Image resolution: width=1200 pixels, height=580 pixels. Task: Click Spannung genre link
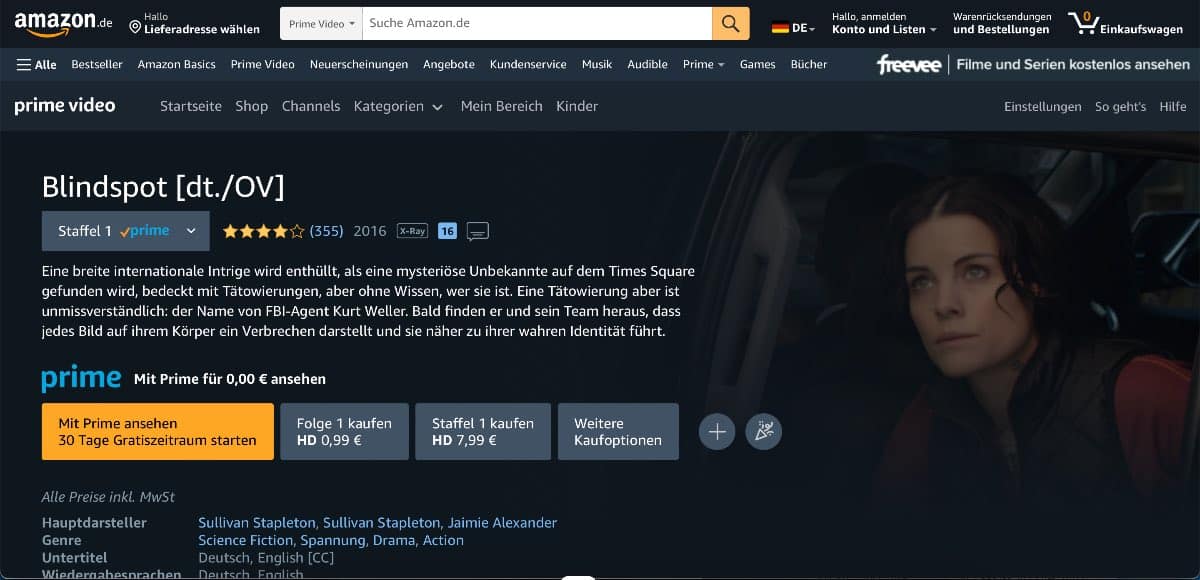coord(333,540)
